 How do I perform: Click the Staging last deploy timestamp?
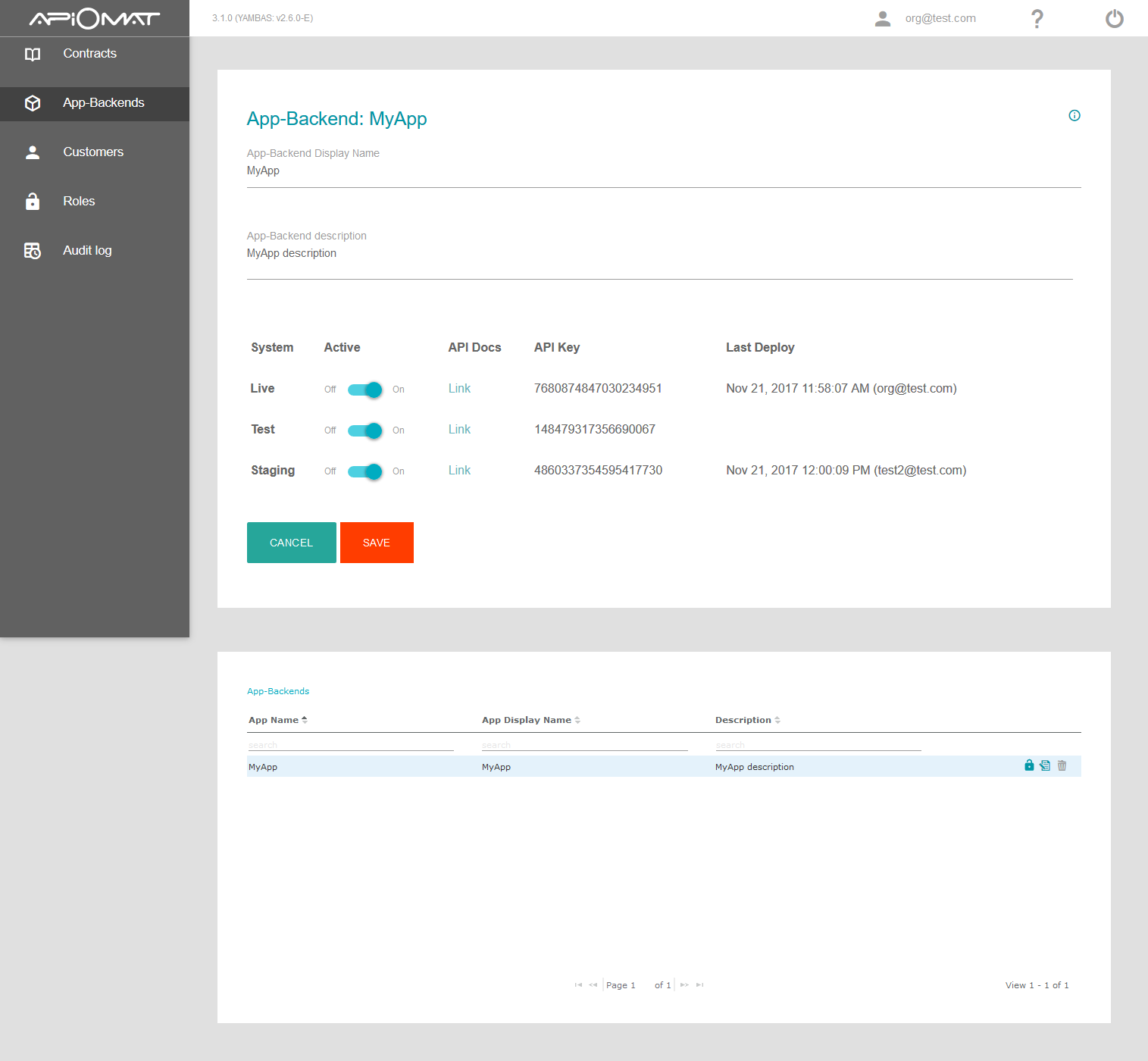846,470
